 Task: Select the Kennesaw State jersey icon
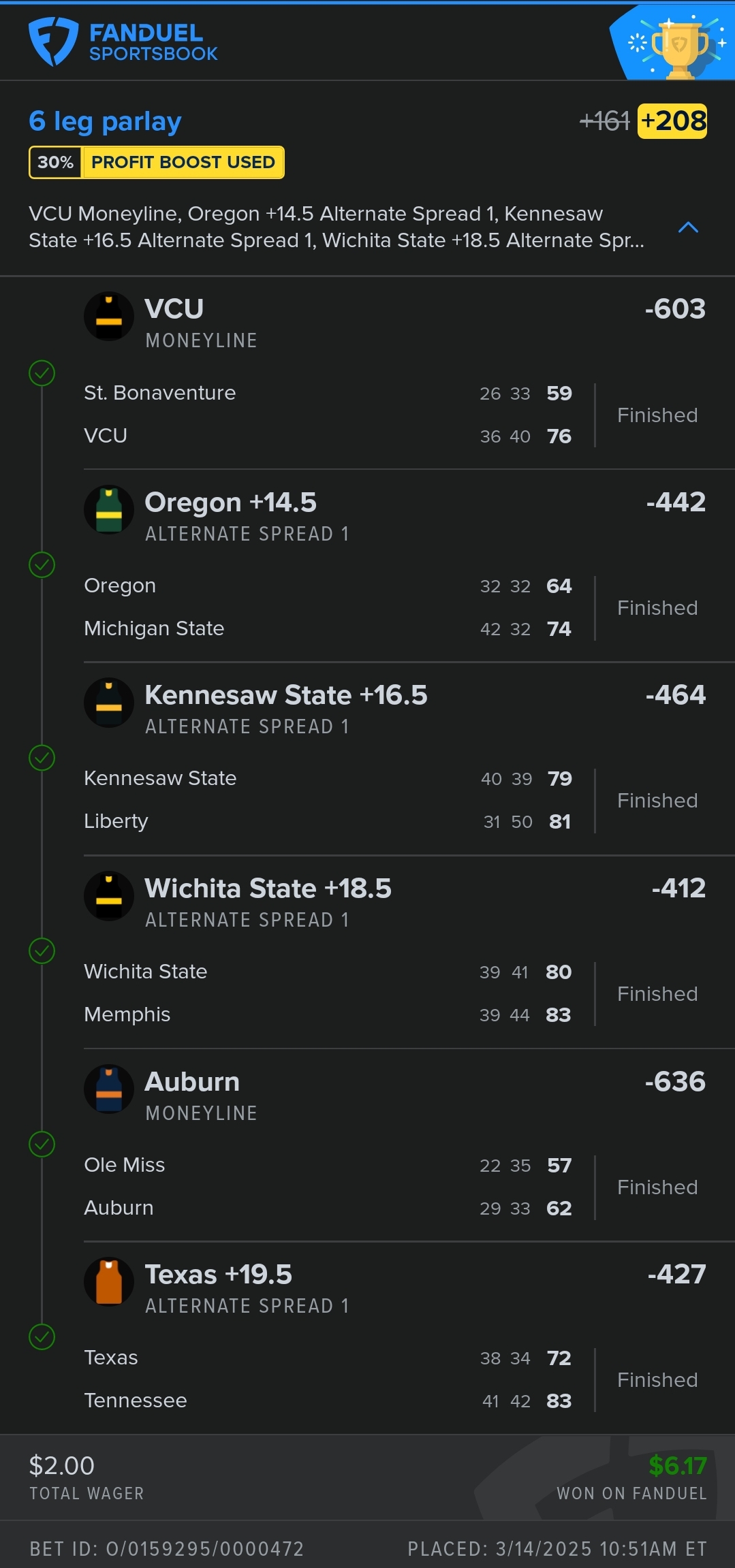(x=109, y=703)
